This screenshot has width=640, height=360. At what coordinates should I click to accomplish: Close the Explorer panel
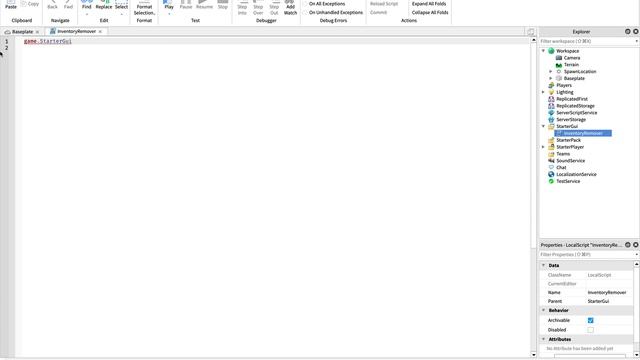[636, 31]
